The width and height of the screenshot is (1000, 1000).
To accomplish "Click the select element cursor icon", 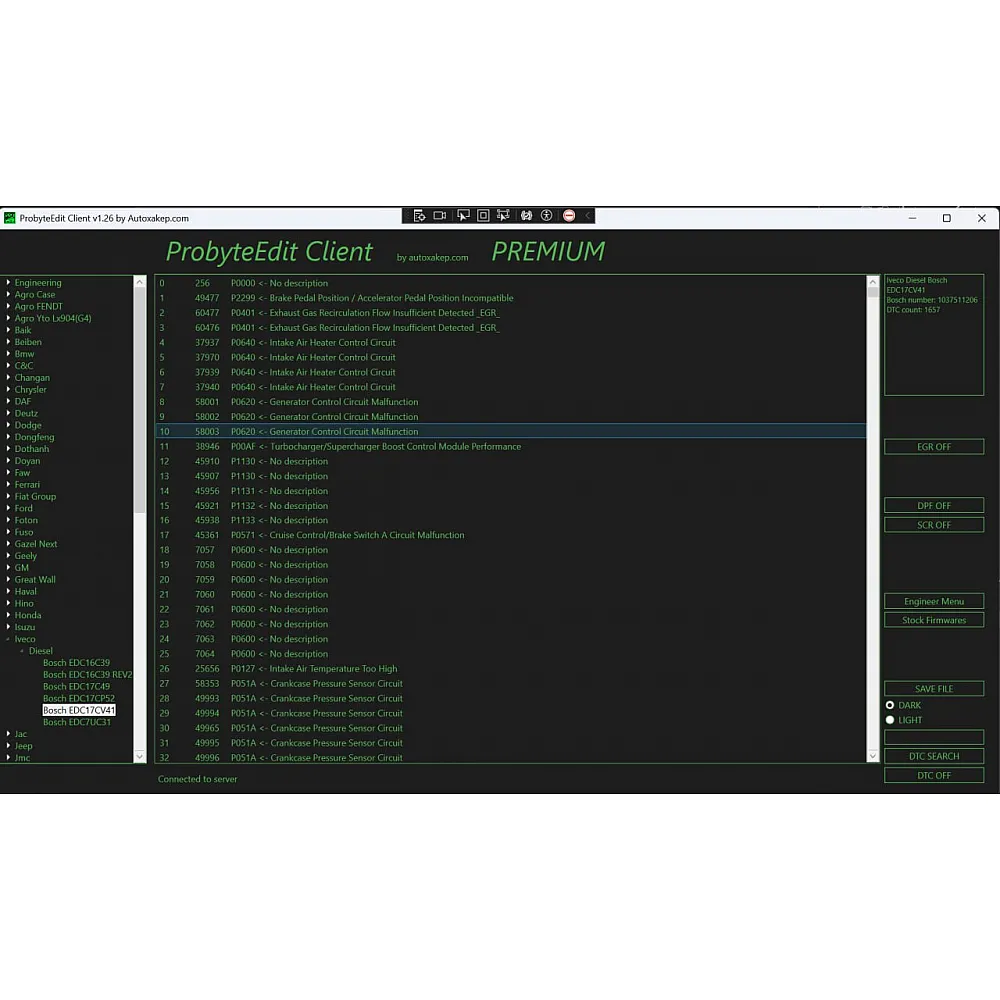I will [x=462, y=215].
